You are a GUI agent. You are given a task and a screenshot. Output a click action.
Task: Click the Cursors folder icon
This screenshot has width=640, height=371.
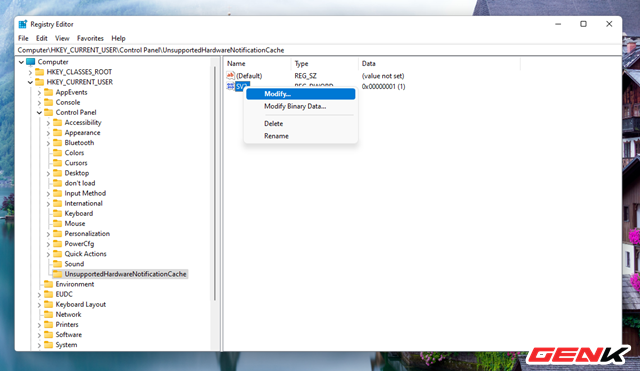click(58, 163)
